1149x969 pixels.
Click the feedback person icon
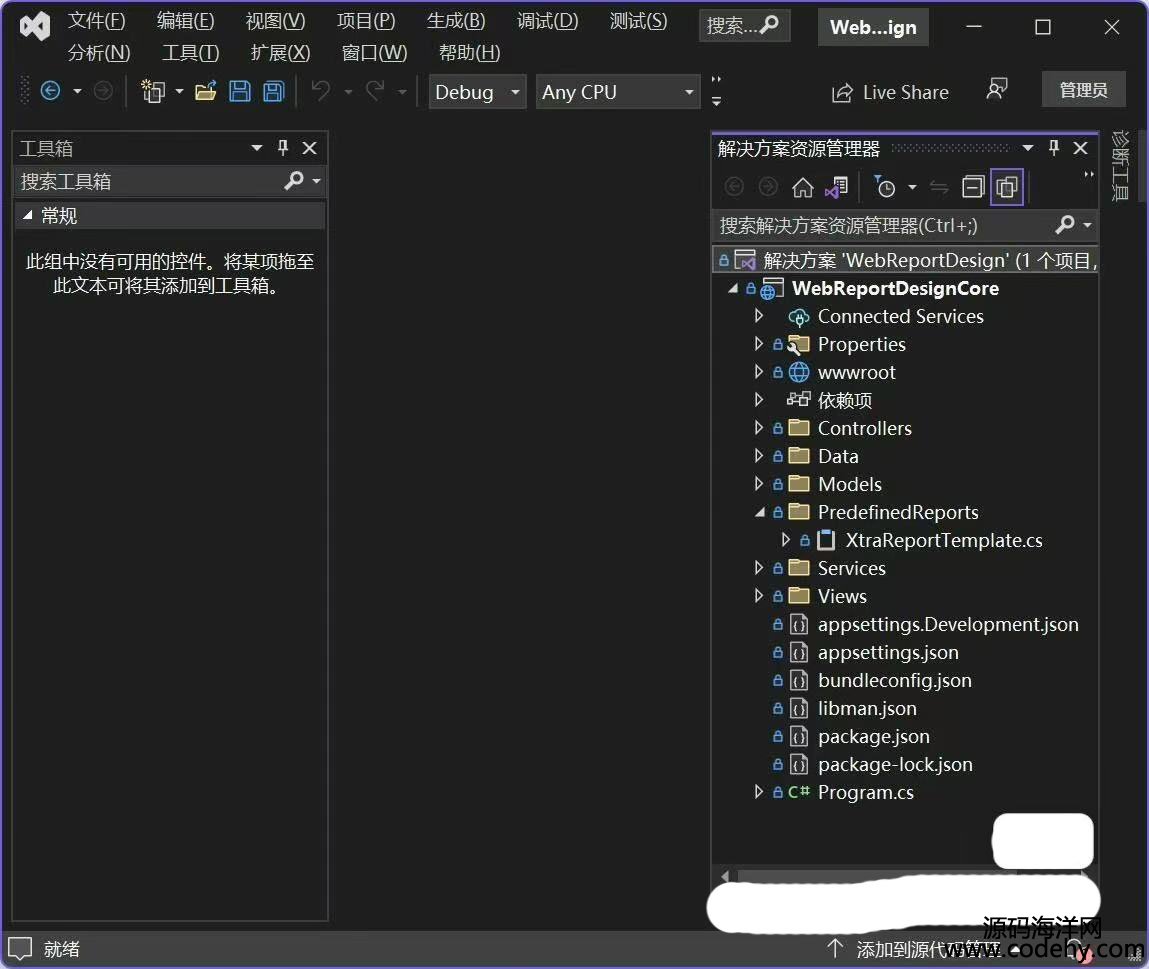pos(997,90)
